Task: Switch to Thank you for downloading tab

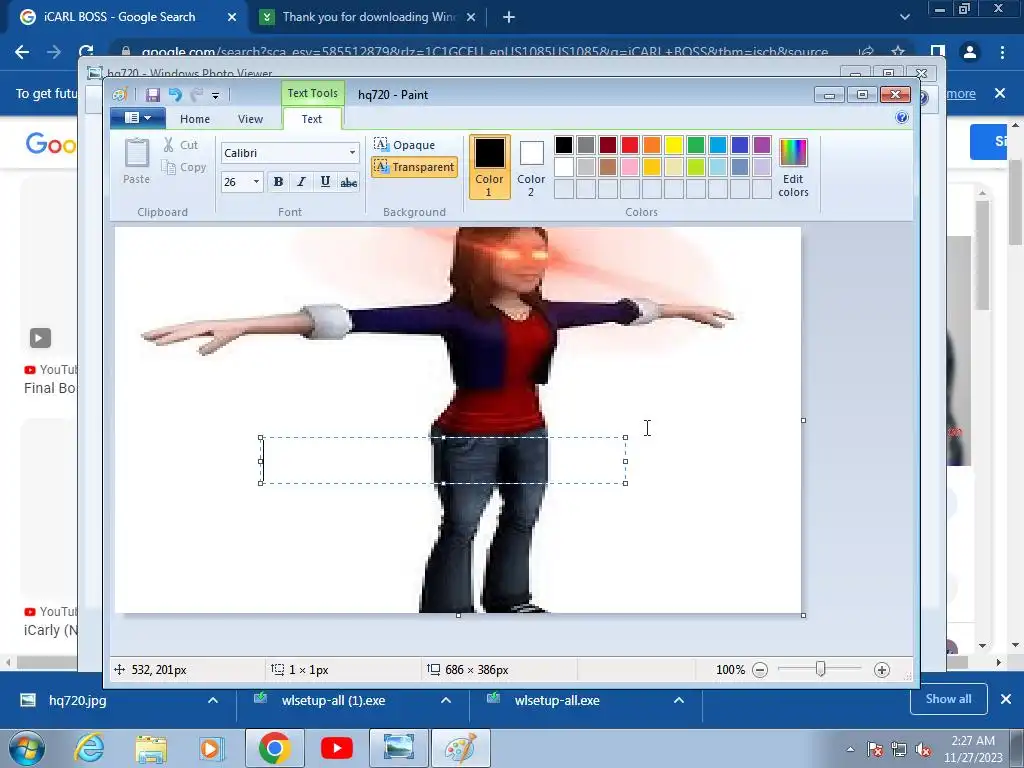Action: tap(369, 17)
